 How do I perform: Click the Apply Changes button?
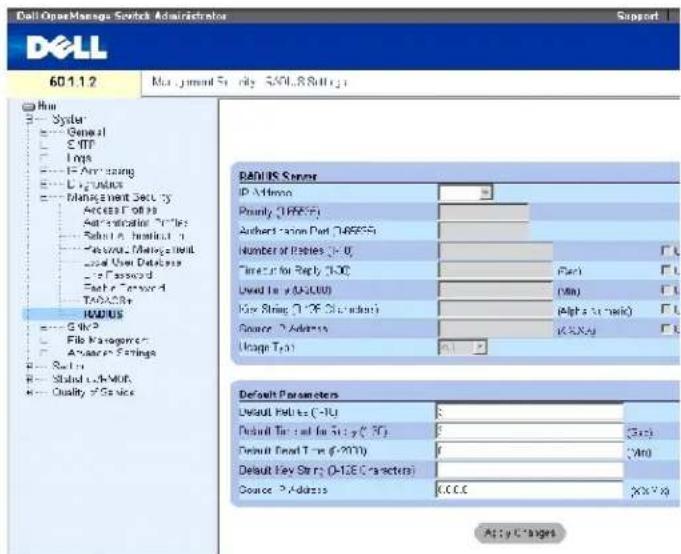(520, 533)
